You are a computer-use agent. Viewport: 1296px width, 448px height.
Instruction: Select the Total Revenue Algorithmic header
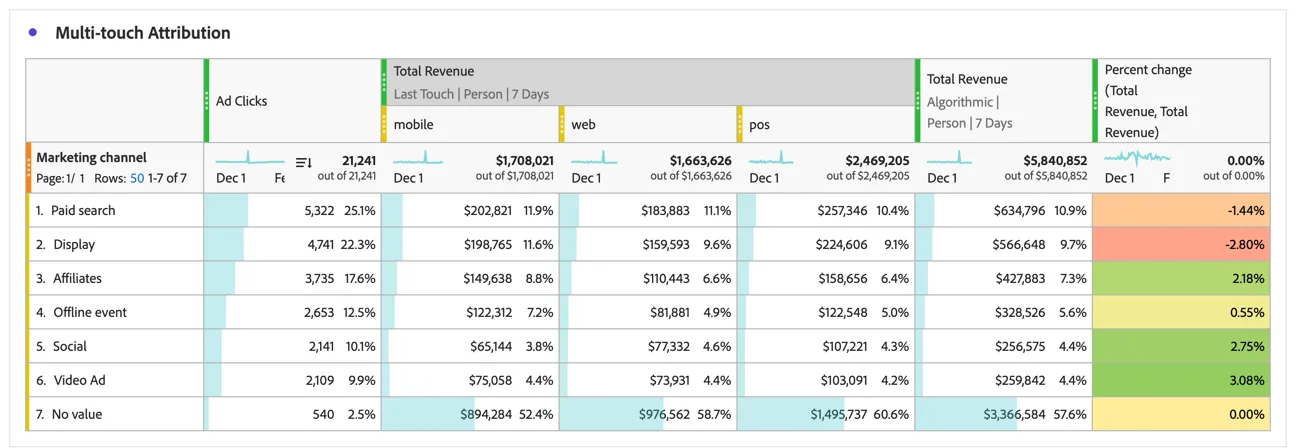pos(1004,101)
